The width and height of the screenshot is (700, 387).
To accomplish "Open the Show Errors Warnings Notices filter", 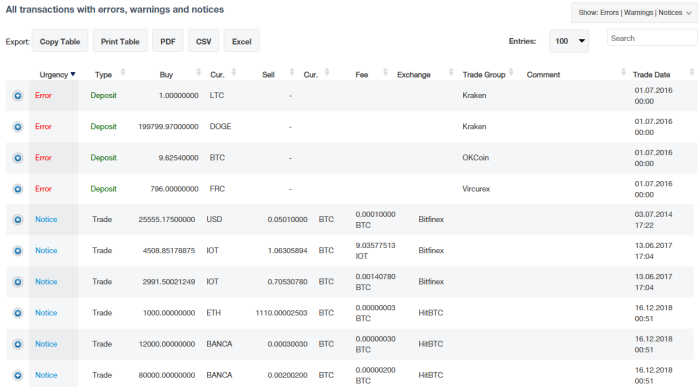I will click(x=634, y=12).
